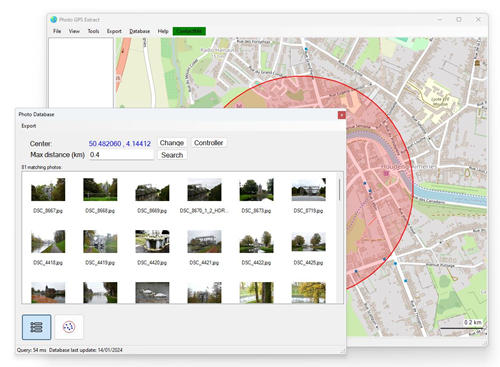Viewport: 500px width, 367px height.
Task: Click the Change button
Action: tap(172, 143)
